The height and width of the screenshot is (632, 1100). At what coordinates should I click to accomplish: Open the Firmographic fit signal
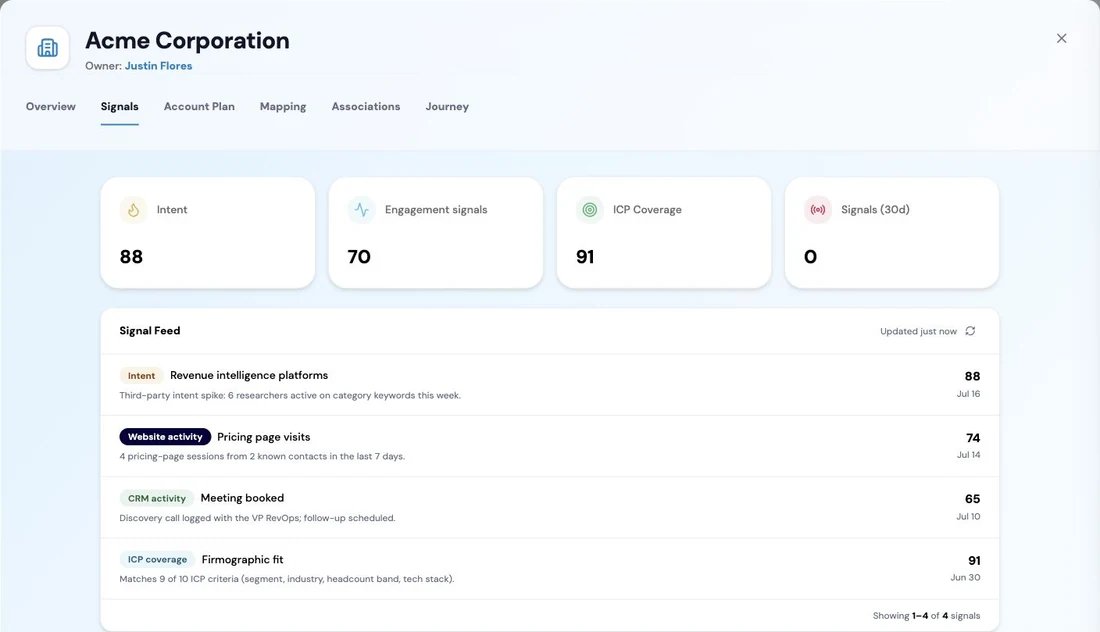[243, 560]
